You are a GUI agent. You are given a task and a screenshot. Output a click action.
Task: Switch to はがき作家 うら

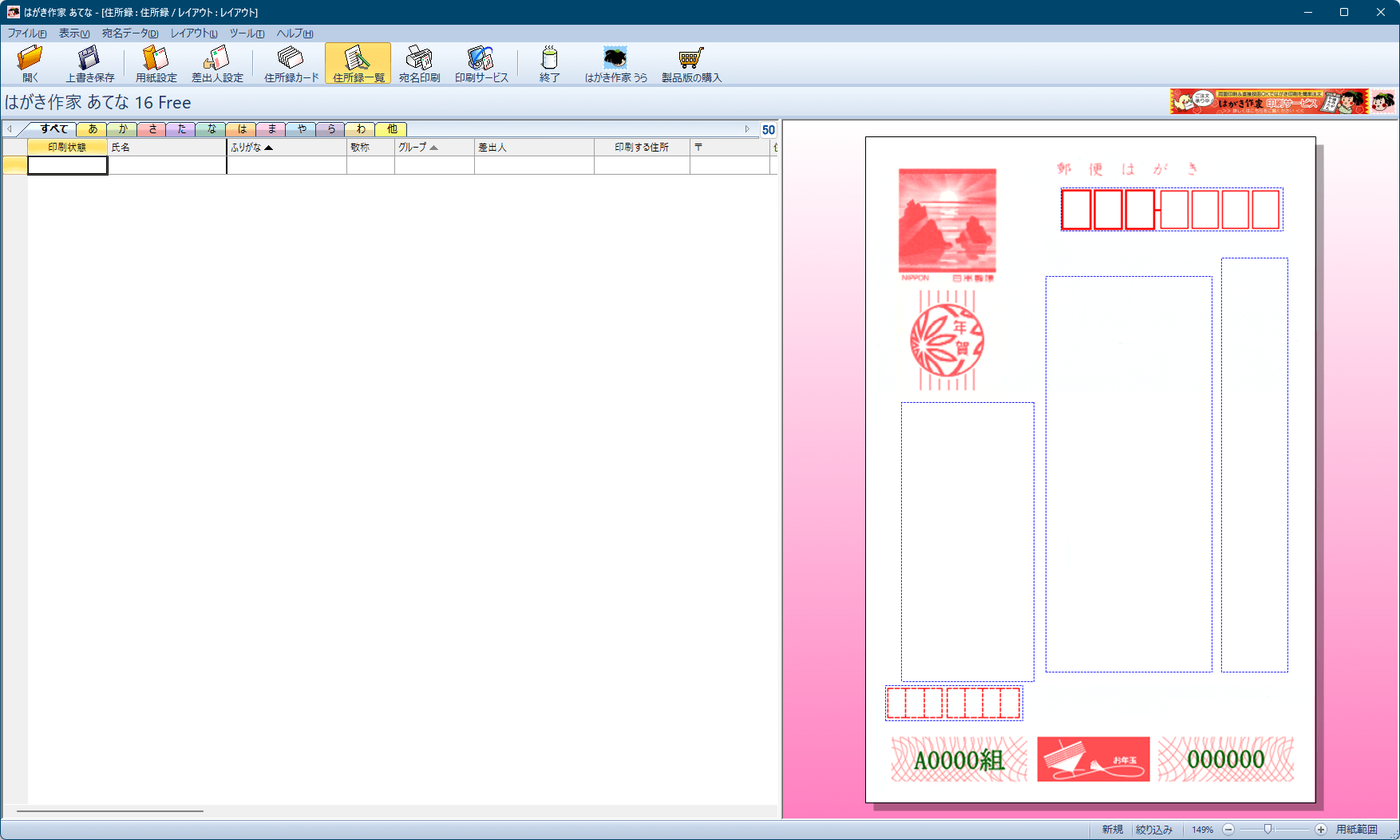tap(615, 64)
